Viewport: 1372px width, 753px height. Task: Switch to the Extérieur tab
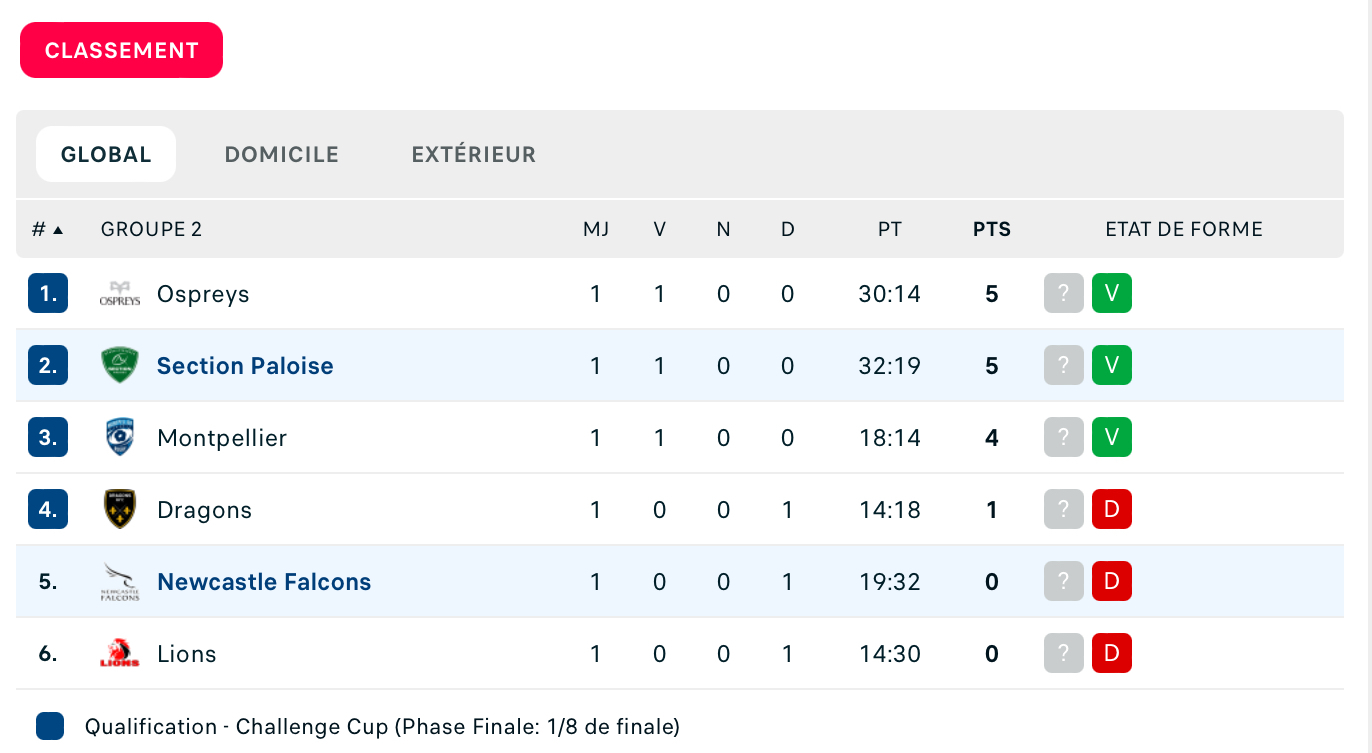point(474,154)
